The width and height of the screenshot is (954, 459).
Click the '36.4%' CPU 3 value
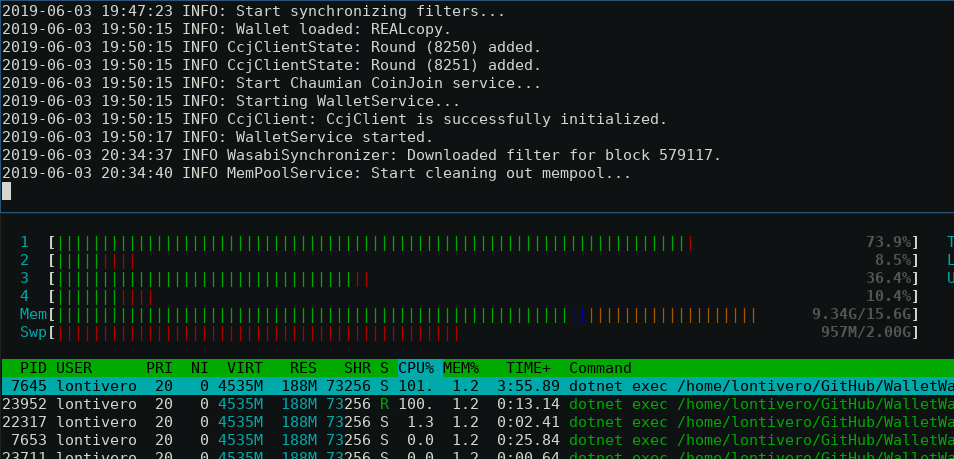(x=889, y=279)
